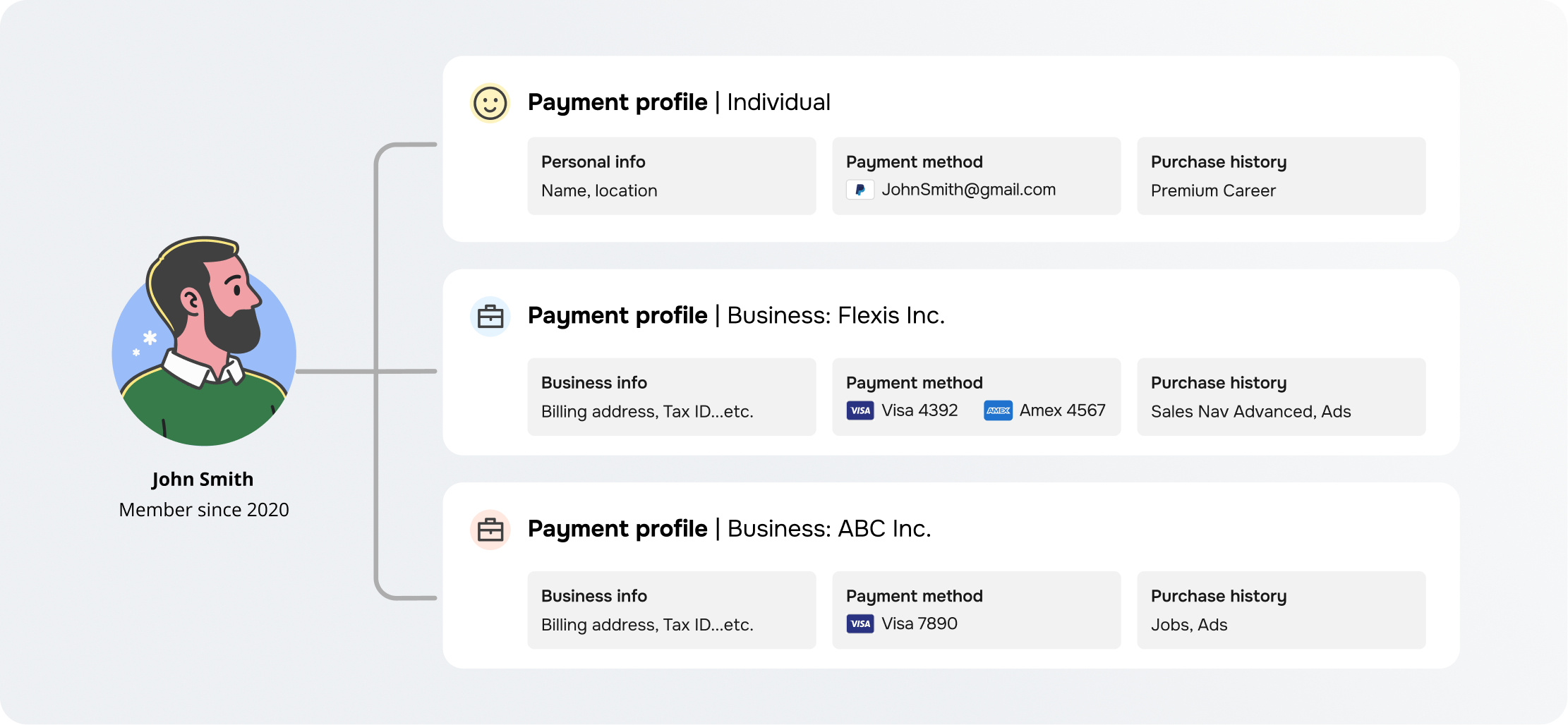Open the Flexis Inc. Payment method card
Viewport: 1568px width, 725px height.
point(977,397)
